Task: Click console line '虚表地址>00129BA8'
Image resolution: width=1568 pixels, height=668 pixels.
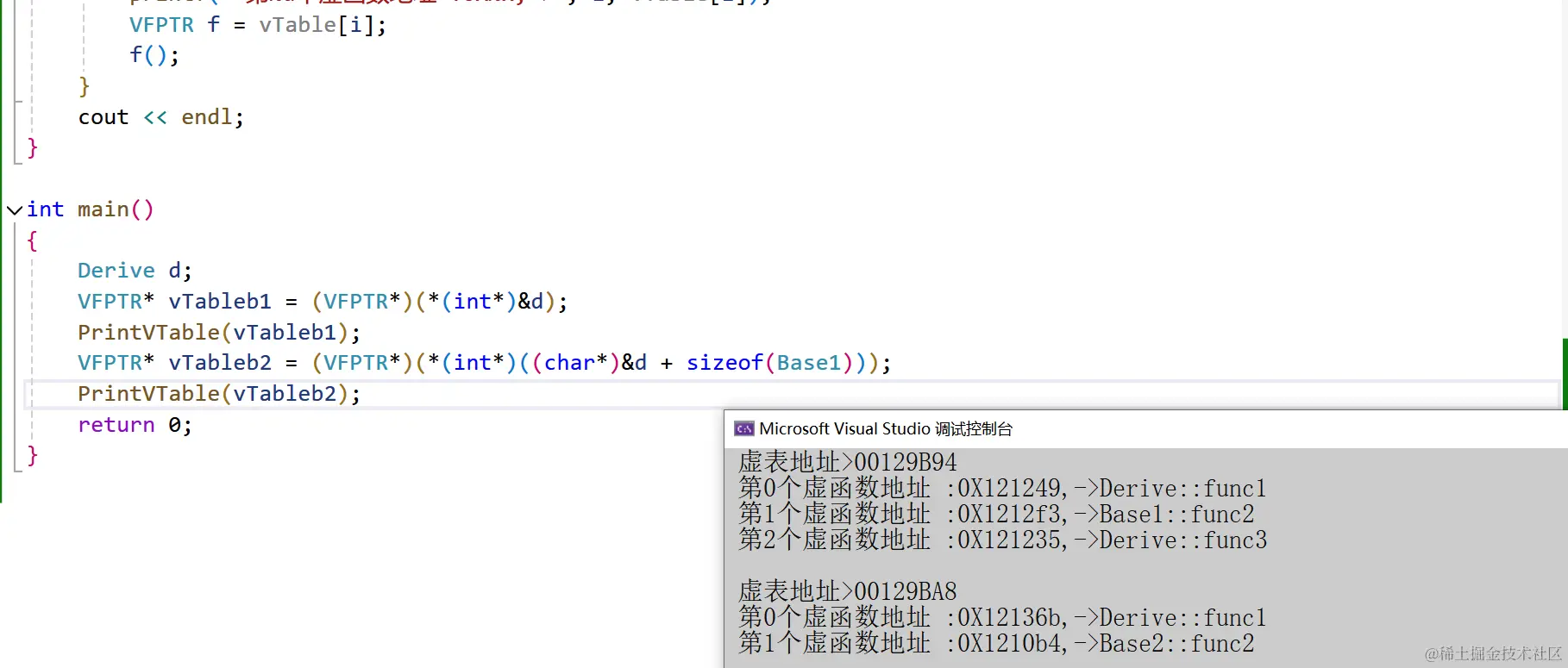Action: tap(848, 591)
